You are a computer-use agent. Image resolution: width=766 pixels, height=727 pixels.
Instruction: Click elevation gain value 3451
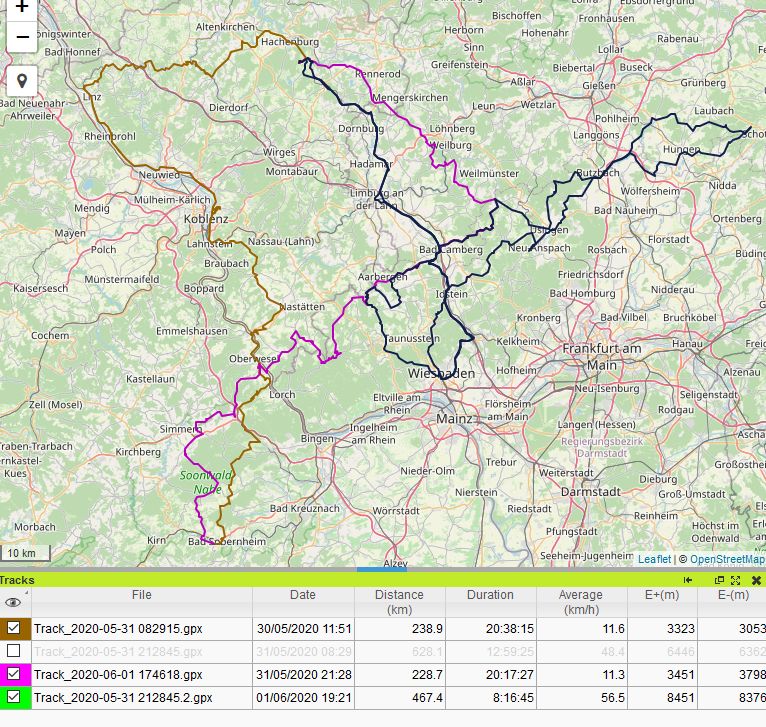(x=681, y=674)
